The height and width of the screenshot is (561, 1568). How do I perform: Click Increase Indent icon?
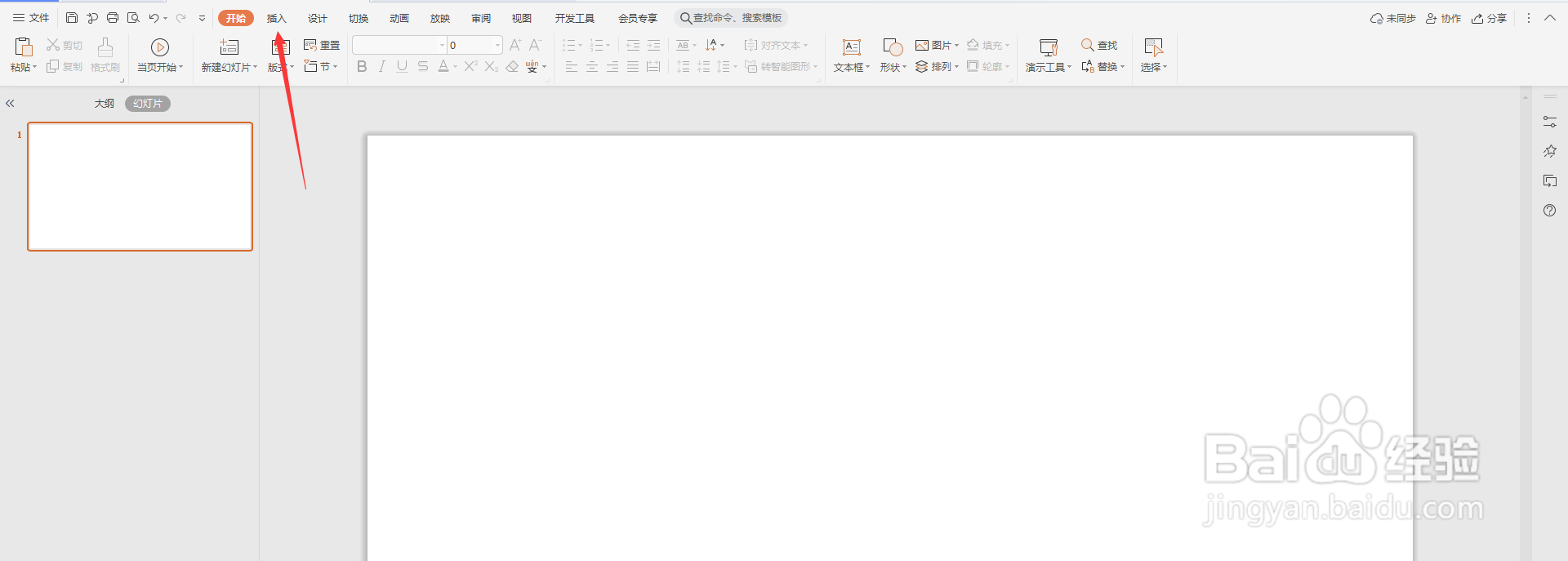pyautogui.click(x=653, y=45)
